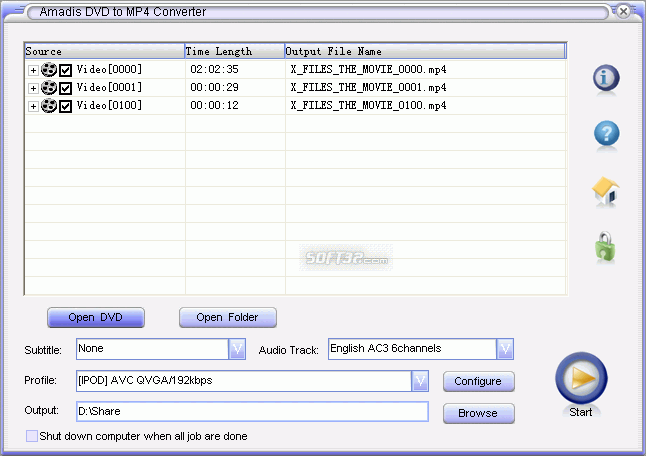Uncheck the Video[0000] checkbox
Image resolution: width=646 pixels, height=456 pixels.
[x=66, y=70]
